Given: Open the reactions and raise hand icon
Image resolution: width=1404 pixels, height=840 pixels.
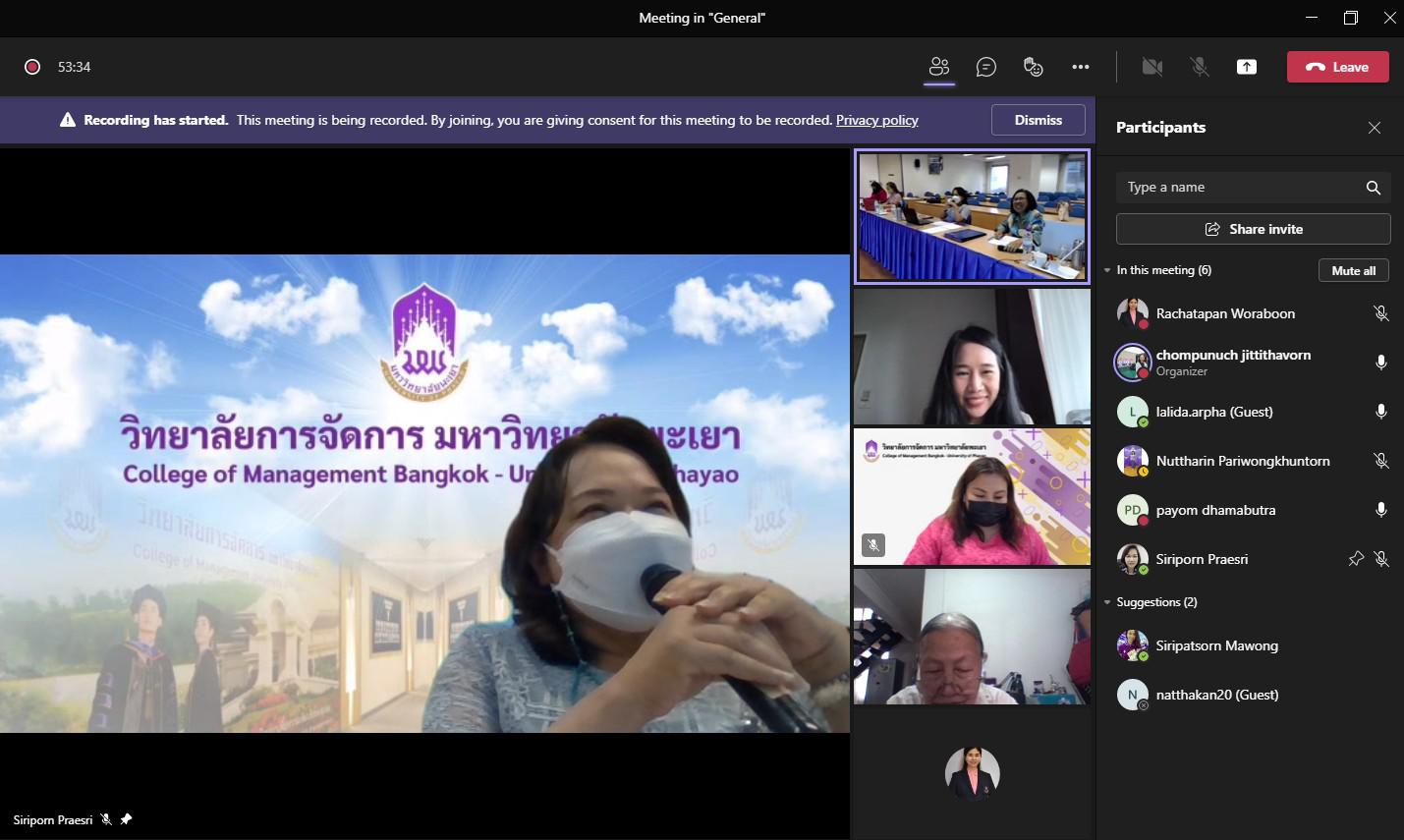Looking at the screenshot, I should (x=1033, y=67).
